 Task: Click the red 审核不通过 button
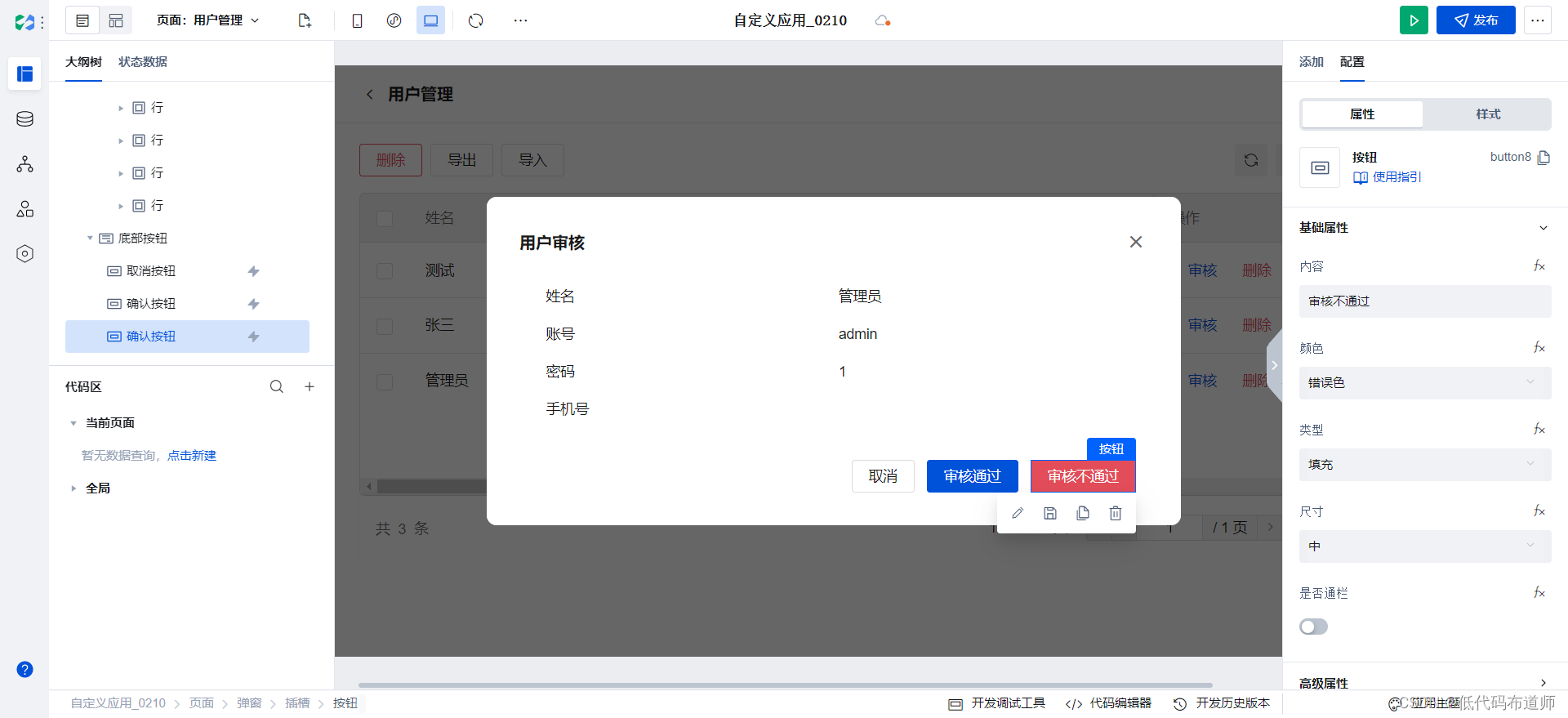(1083, 476)
